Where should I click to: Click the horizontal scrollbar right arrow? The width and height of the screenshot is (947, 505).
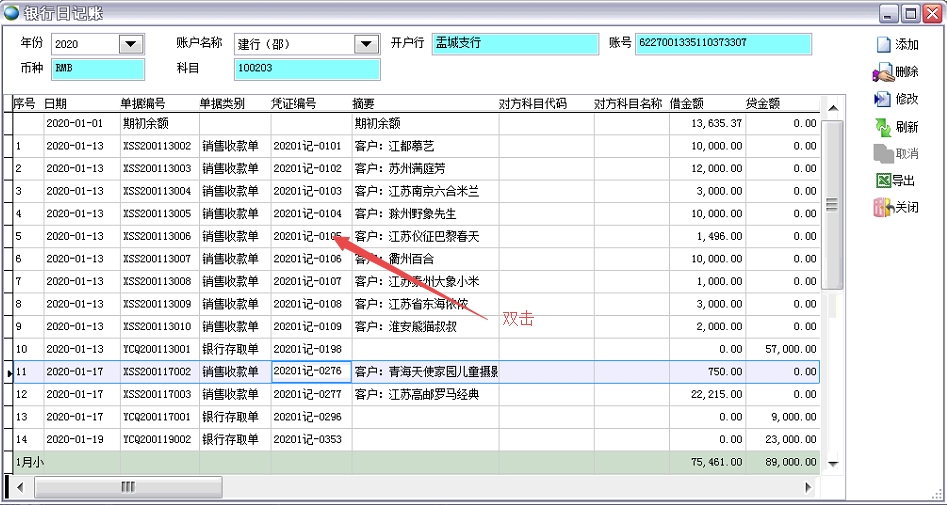809,487
